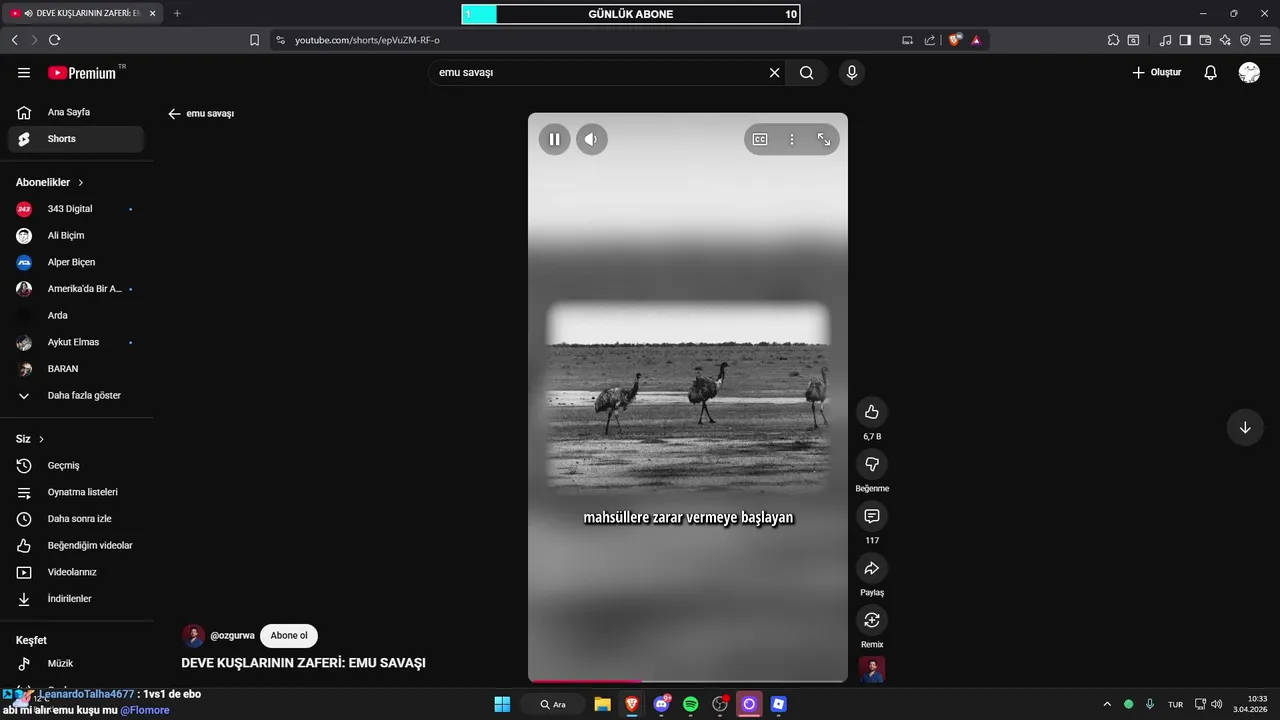Pause the Shorts video

click(554, 139)
